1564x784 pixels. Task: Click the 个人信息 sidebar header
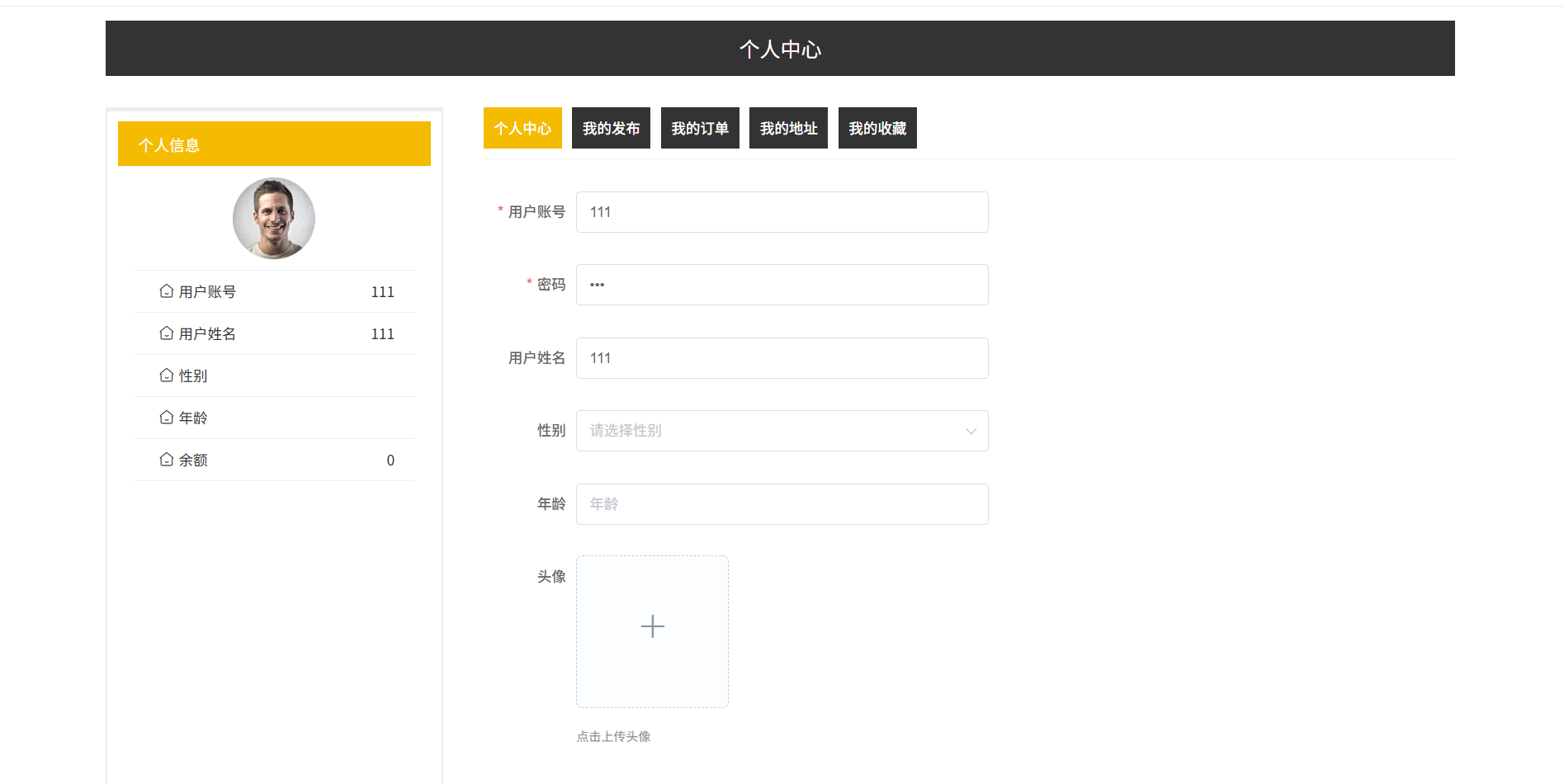pyautogui.click(x=274, y=144)
